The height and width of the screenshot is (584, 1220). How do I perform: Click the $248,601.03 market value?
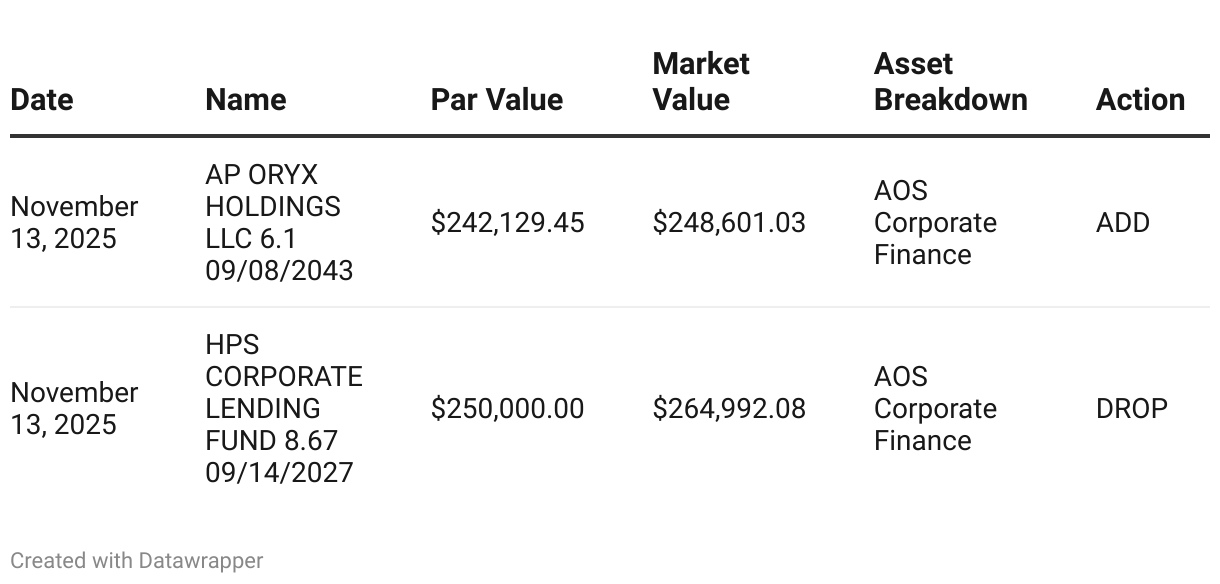(x=729, y=223)
